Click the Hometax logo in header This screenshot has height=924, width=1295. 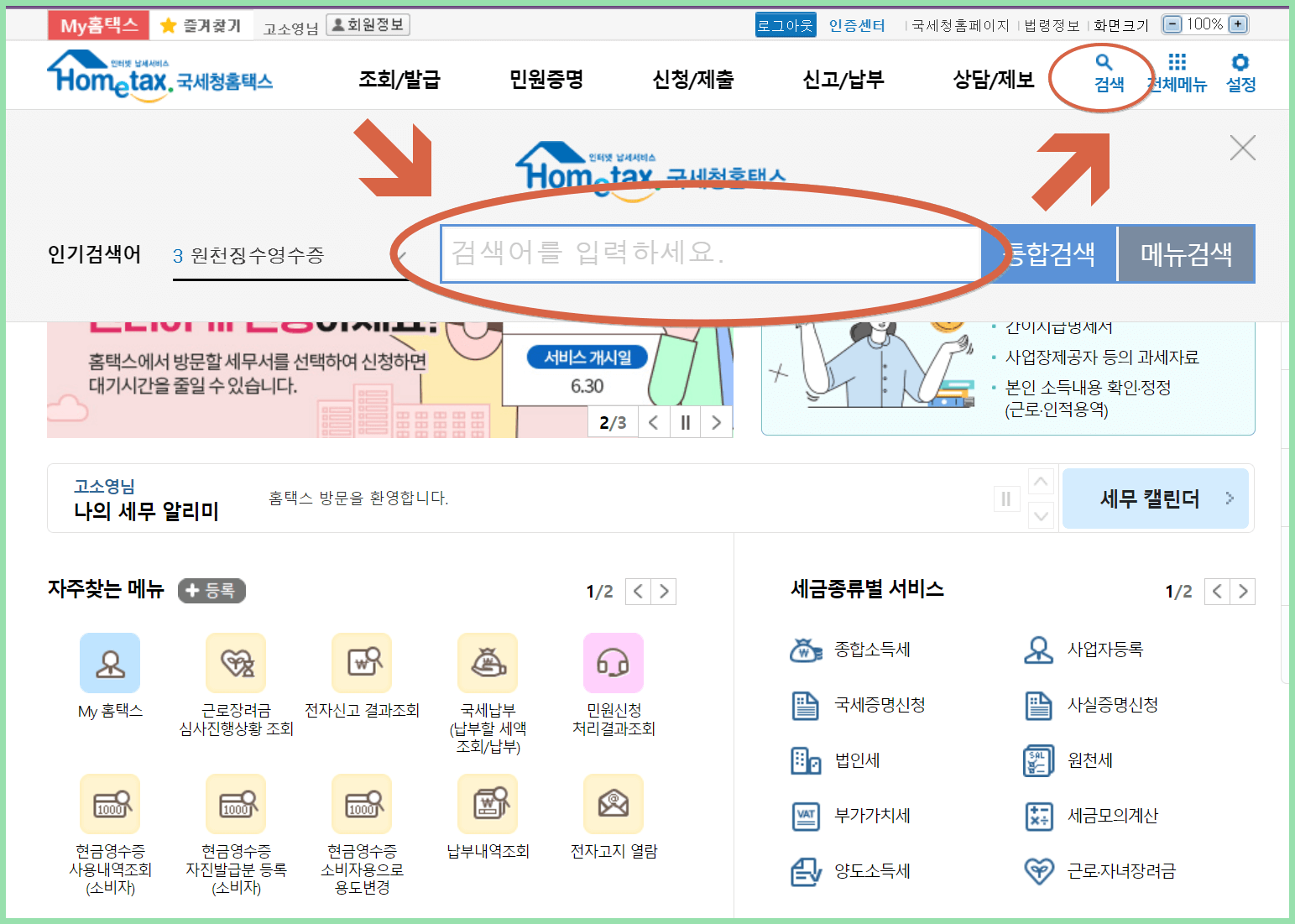(x=159, y=76)
